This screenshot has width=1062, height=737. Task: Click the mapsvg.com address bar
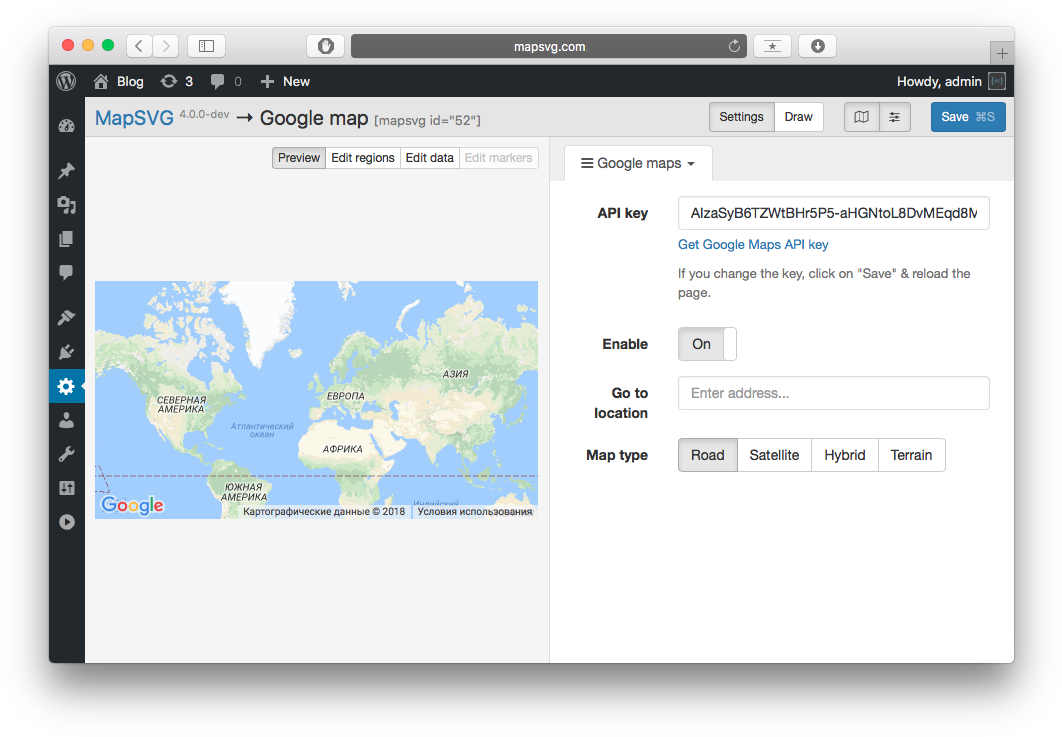click(549, 46)
